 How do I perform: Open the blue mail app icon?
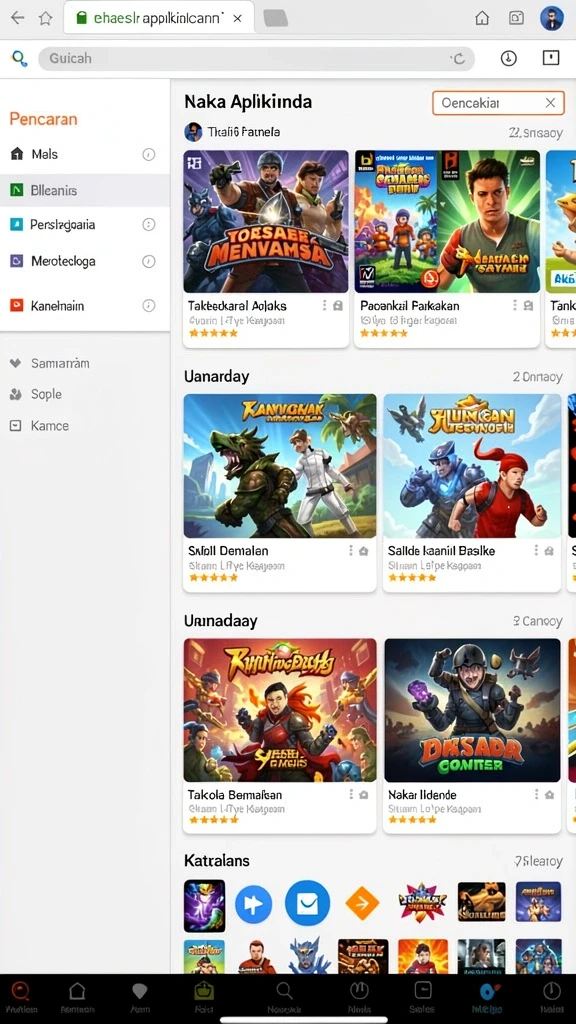307,904
